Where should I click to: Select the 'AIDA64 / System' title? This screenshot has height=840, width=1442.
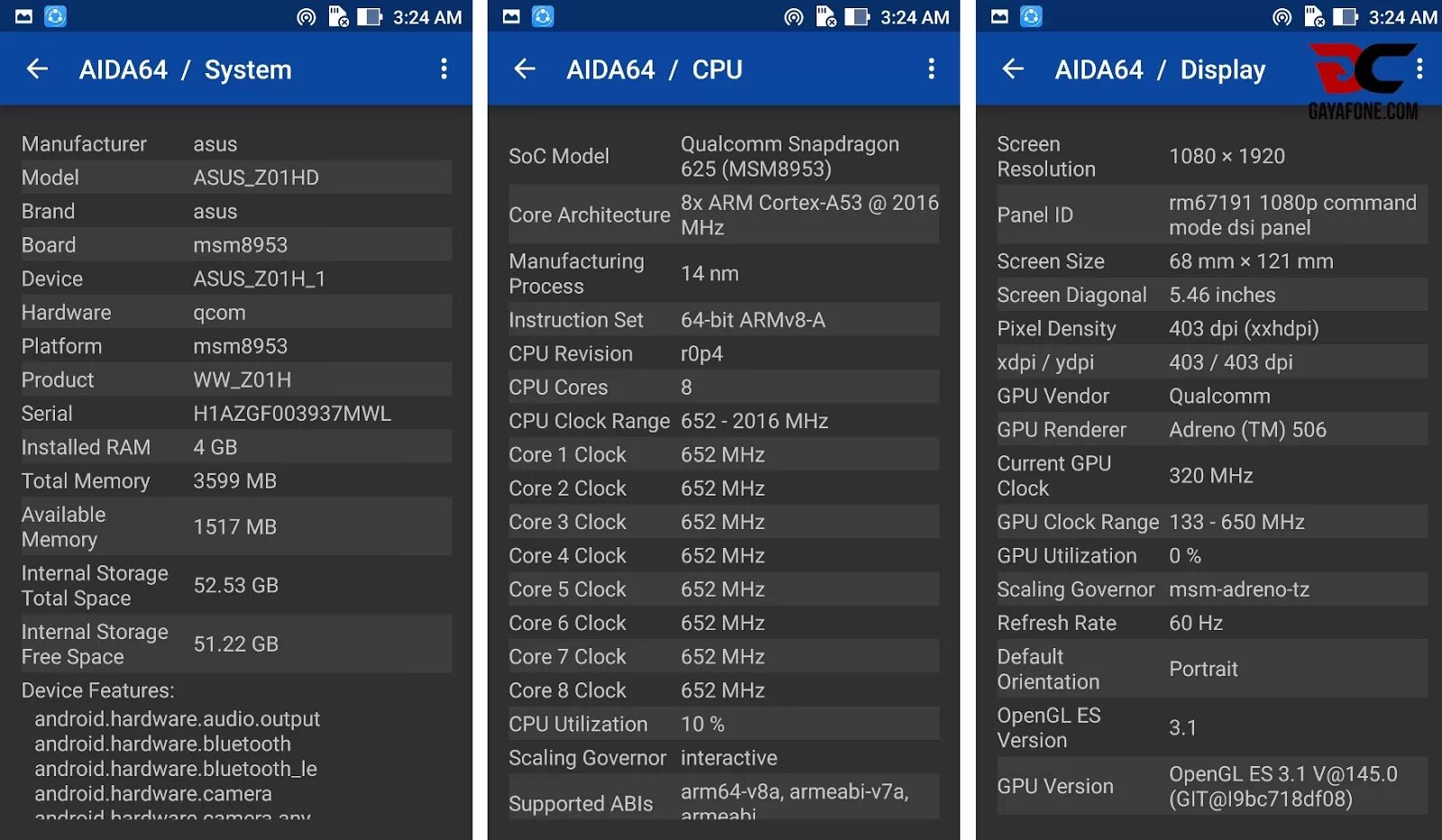click(x=185, y=69)
